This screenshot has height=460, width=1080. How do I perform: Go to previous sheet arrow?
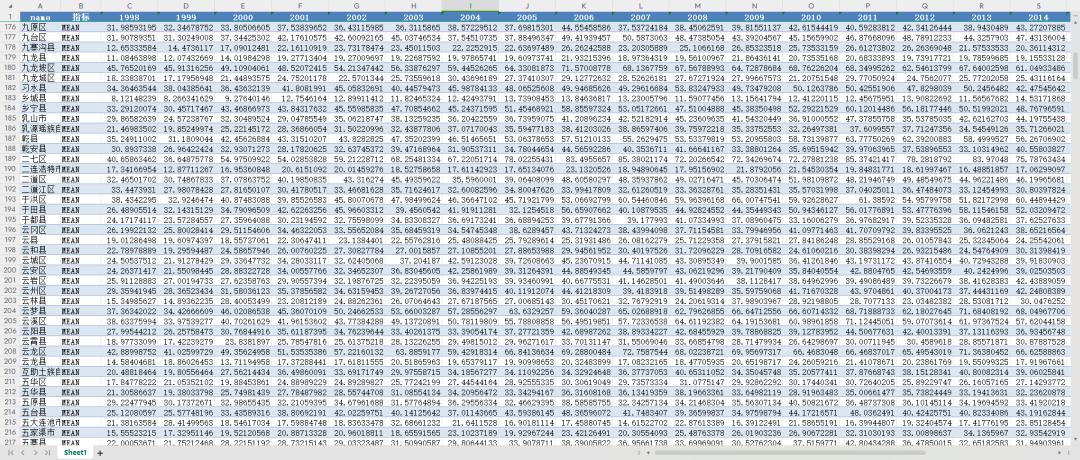pos(23,453)
